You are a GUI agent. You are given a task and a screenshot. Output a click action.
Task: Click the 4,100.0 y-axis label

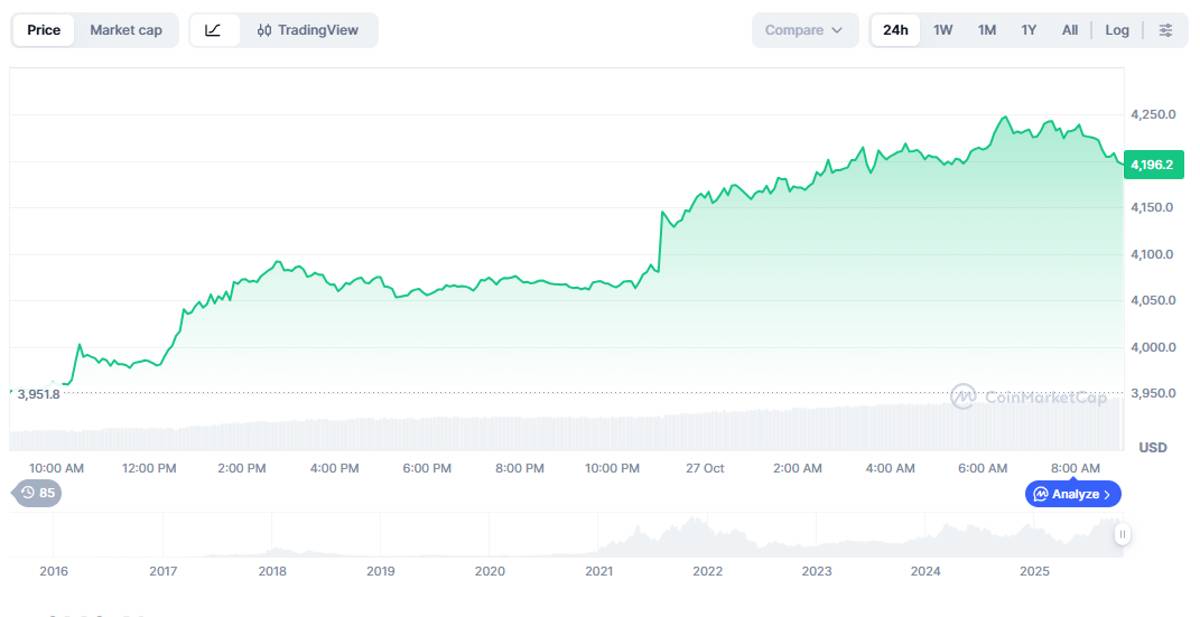(1154, 254)
